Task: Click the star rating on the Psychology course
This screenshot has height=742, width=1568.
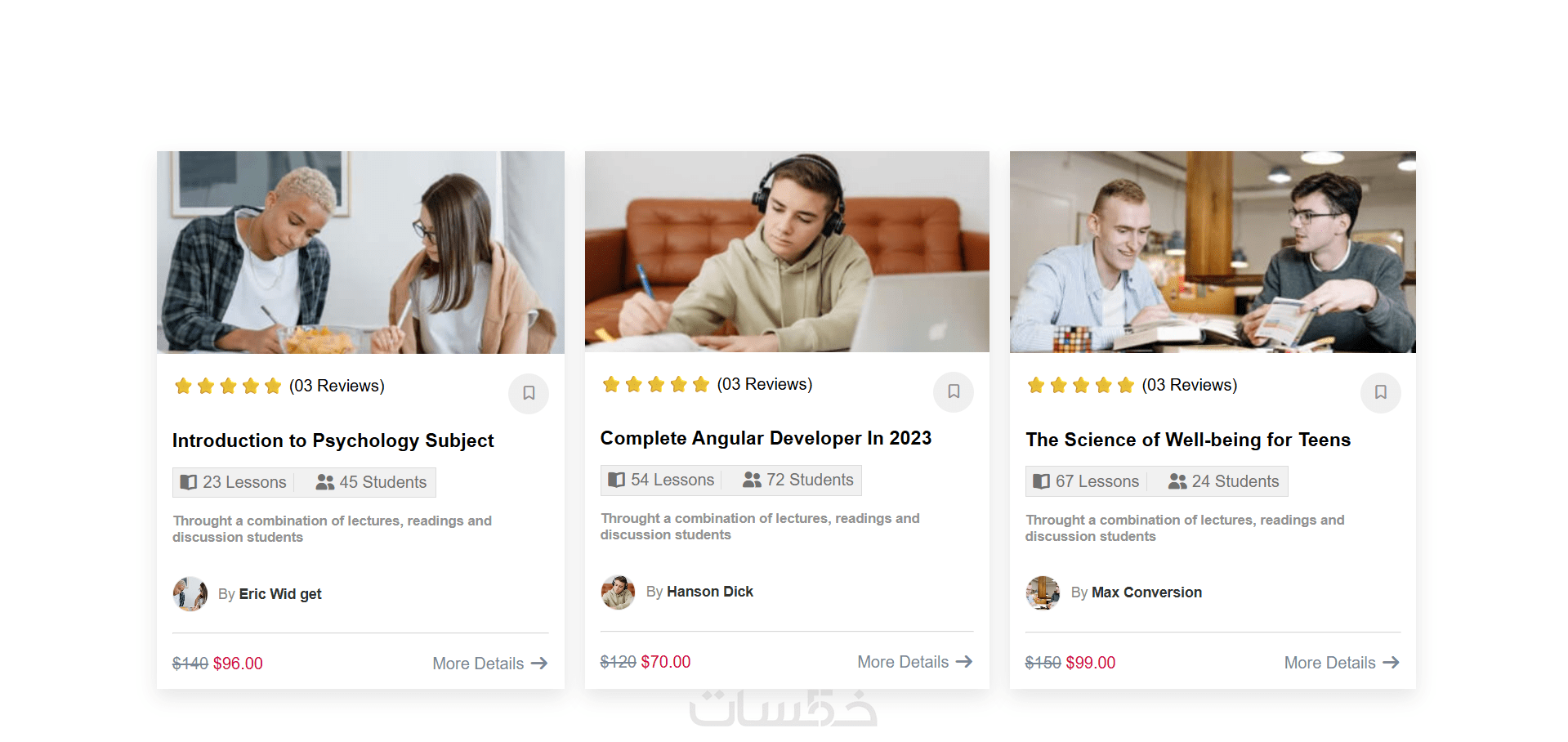Action: coord(228,386)
